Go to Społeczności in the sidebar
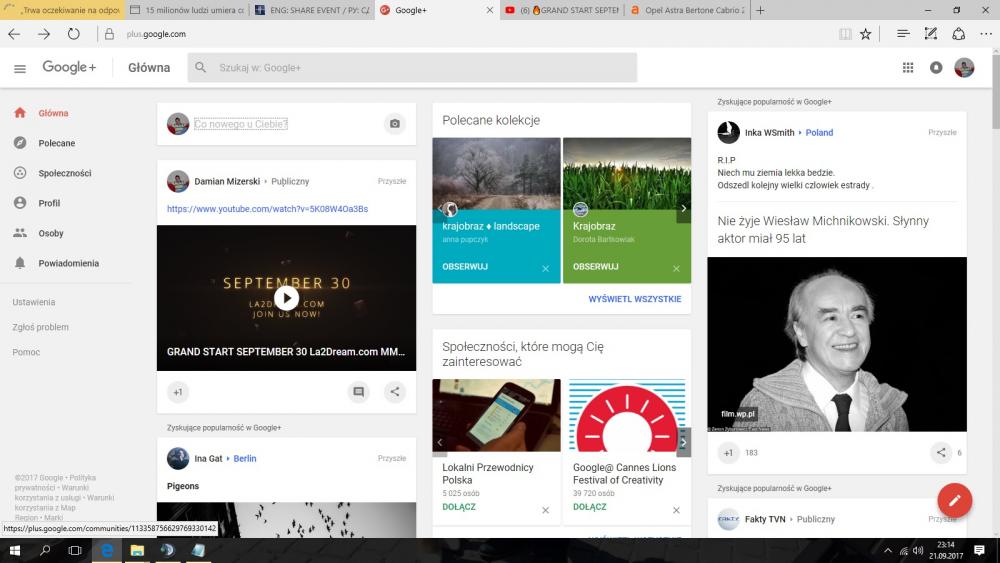1000x563 pixels. pyautogui.click(x=64, y=173)
